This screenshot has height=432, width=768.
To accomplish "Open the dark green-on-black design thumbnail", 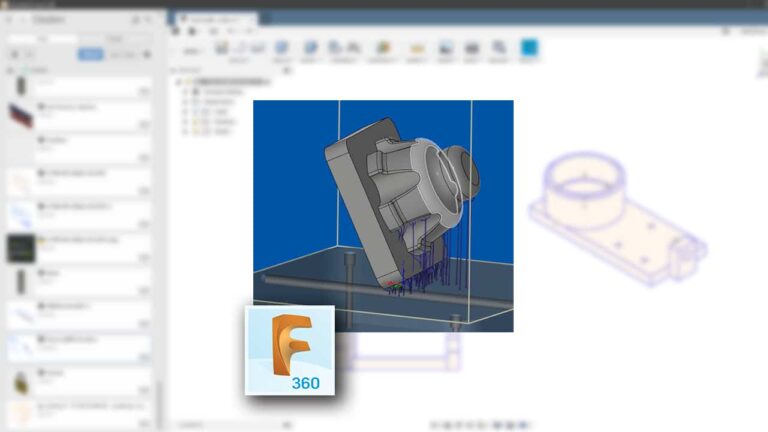I will (x=21, y=248).
